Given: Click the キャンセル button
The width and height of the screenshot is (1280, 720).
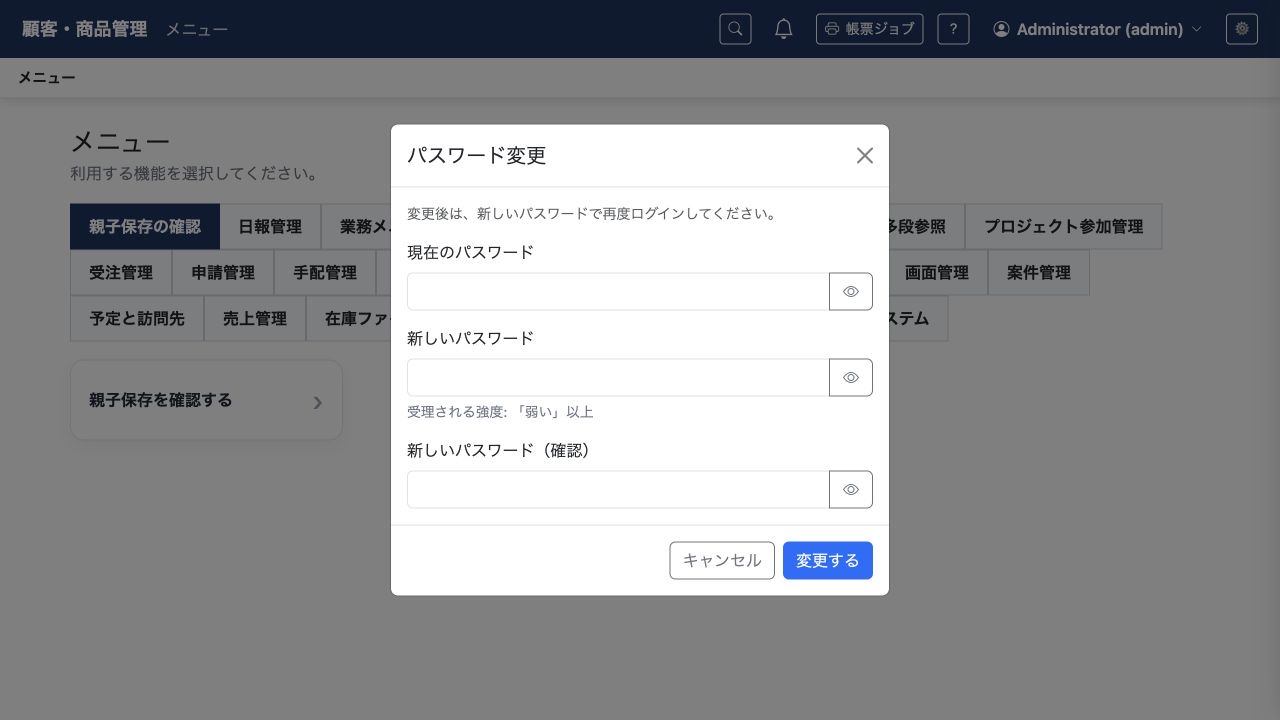Looking at the screenshot, I should pos(722,561).
